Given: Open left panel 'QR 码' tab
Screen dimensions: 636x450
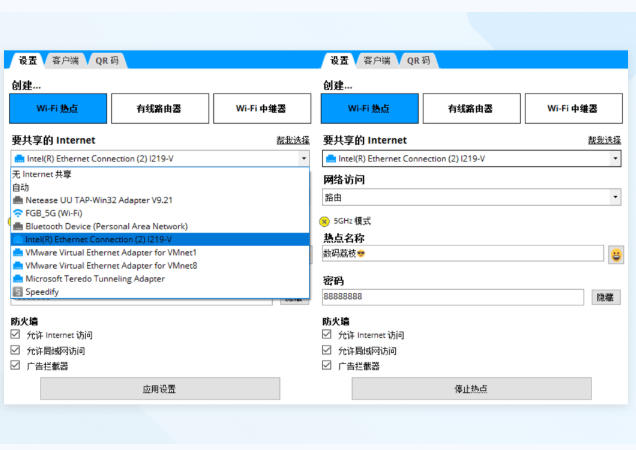Looking at the screenshot, I should pyautogui.click(x=107, y=60).
